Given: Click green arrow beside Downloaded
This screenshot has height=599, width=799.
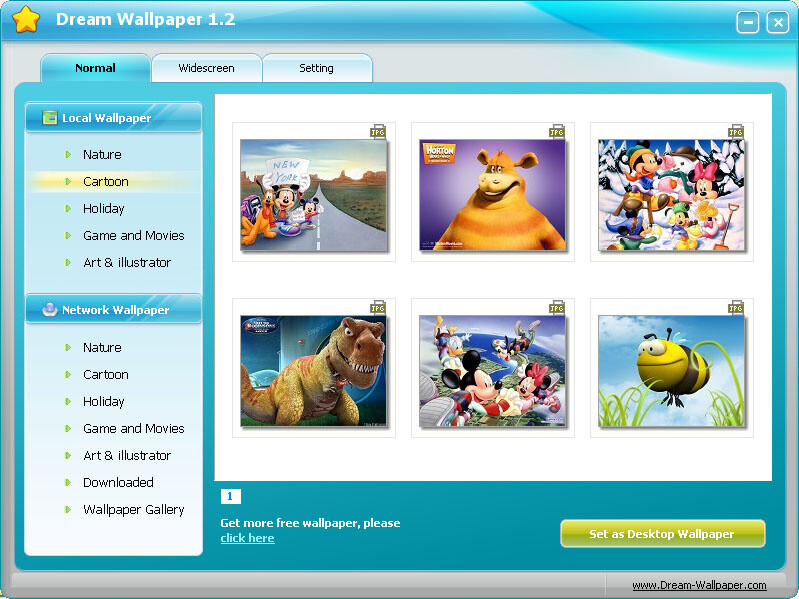Looking at the screenshot, I should pyautogui.click(x=68, y=482).
